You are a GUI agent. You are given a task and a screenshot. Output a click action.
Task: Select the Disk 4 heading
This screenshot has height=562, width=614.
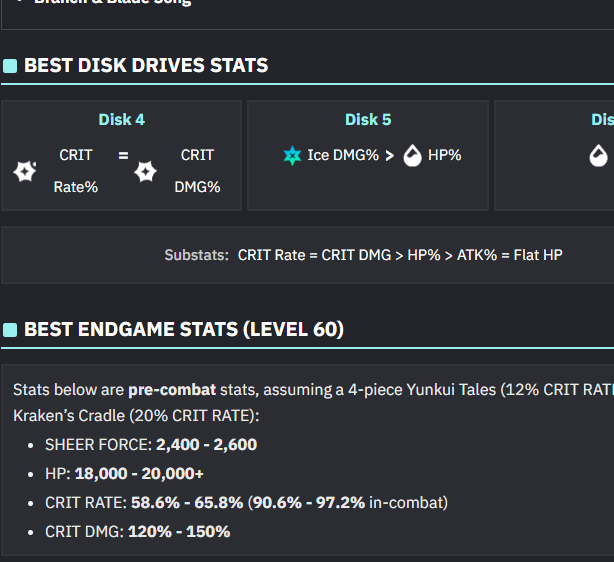121,120
